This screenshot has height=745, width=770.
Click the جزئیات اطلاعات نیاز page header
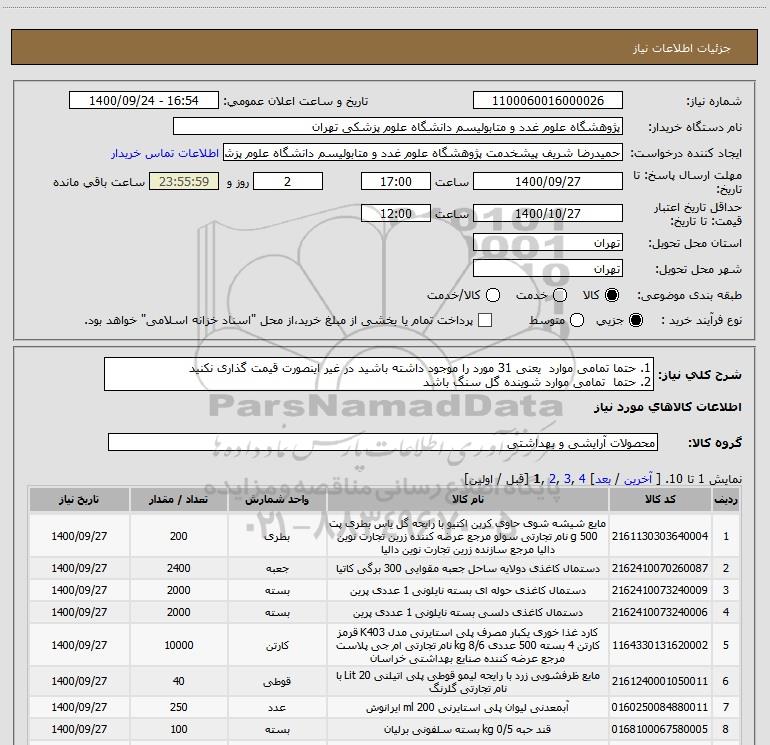point(385,47)
